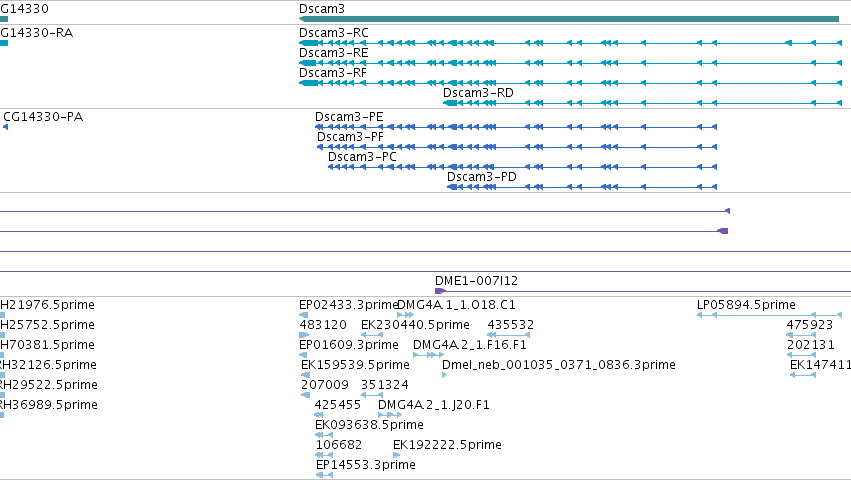Click the RH25752.5prime feature label
851x480 pixels.
click(47, 325)
